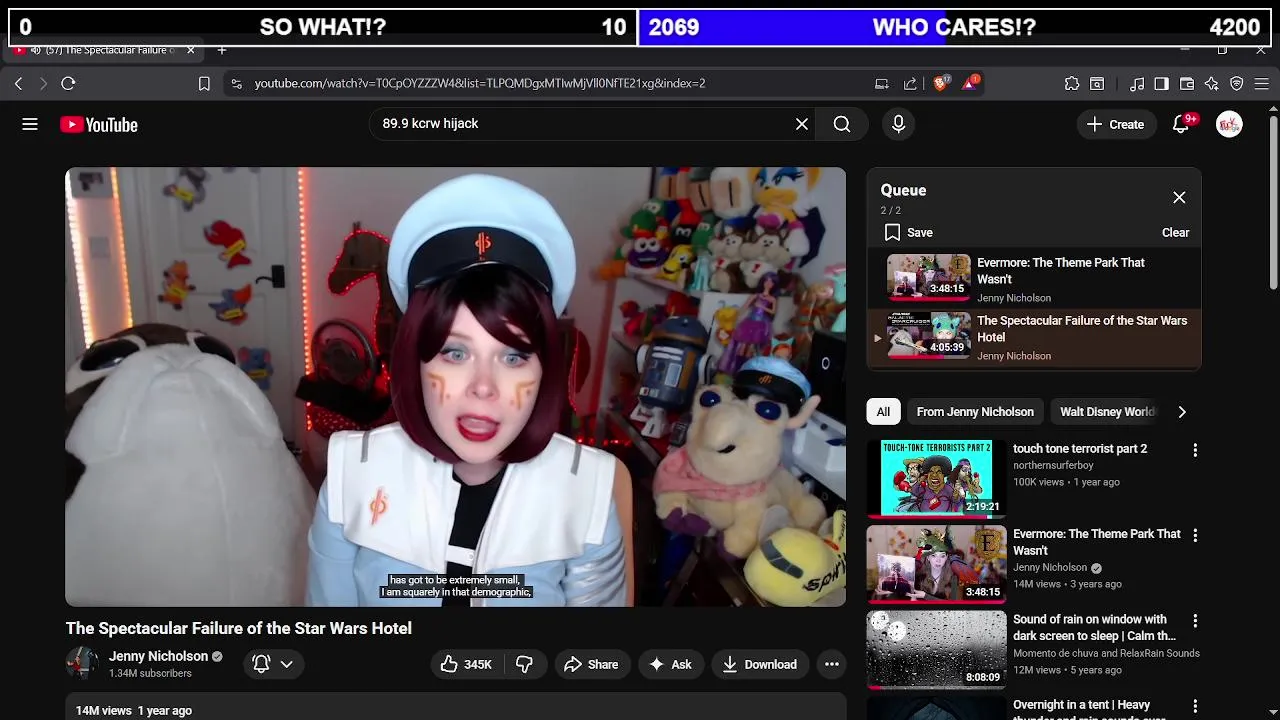This screenshot has height=720, width=1280.
Task: Click the recommended Evermore 3:48:15 thumbnail
Action: pyautogui.click(x=937, y=564)
